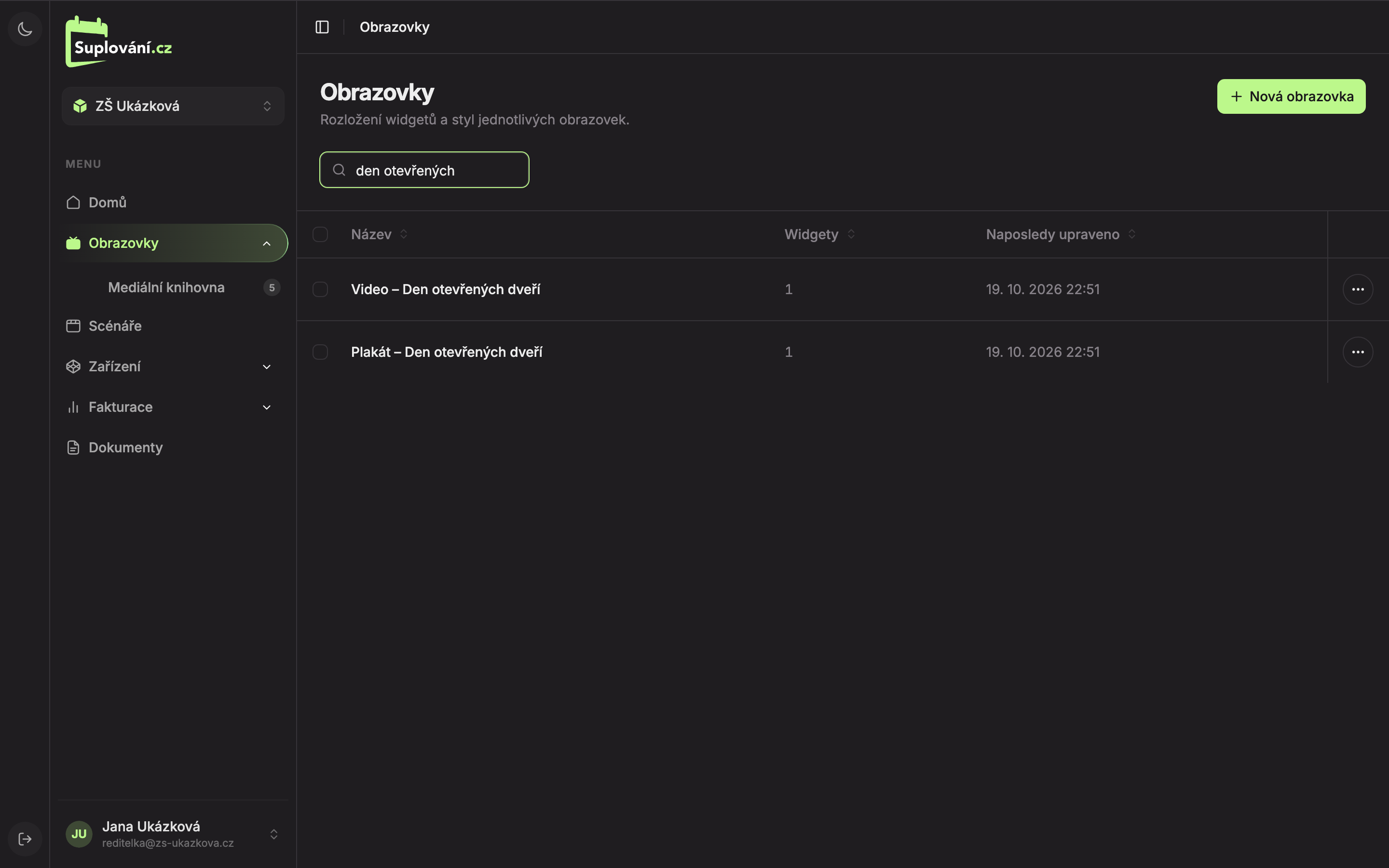Click Obrazovky breadcrumb in top bar
This screenshot has width=1389, height=868.
click(x=395, y=27)
